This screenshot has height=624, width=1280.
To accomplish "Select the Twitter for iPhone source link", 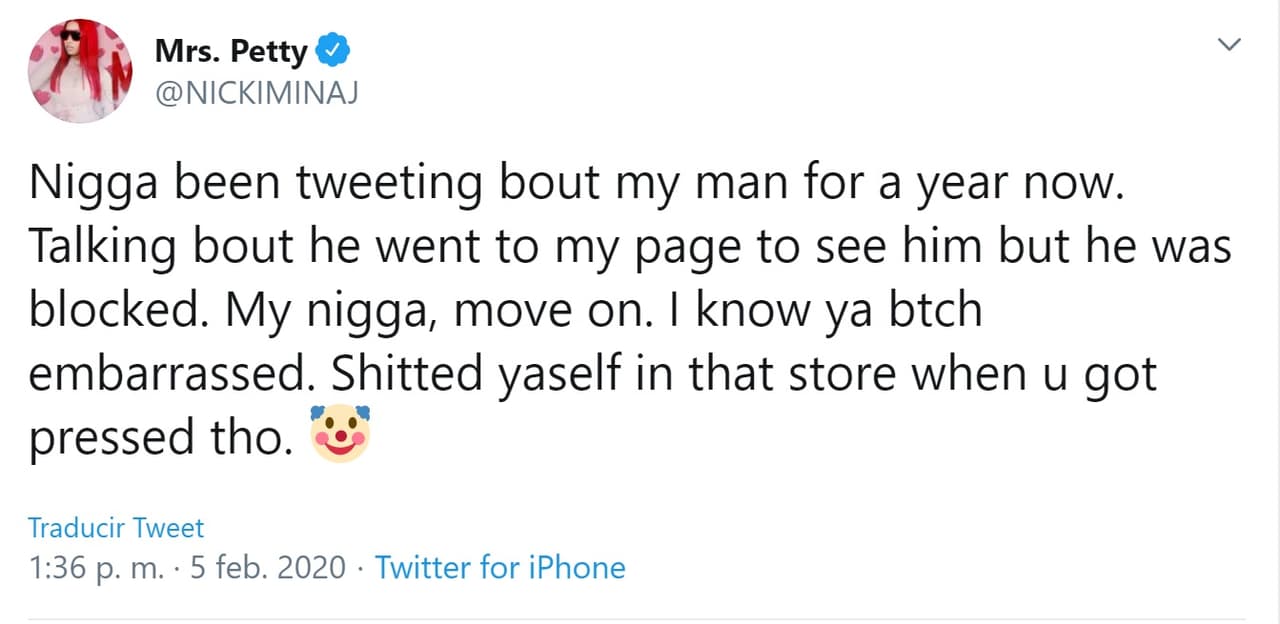I will pyautogui.click(x=500, y=567).
